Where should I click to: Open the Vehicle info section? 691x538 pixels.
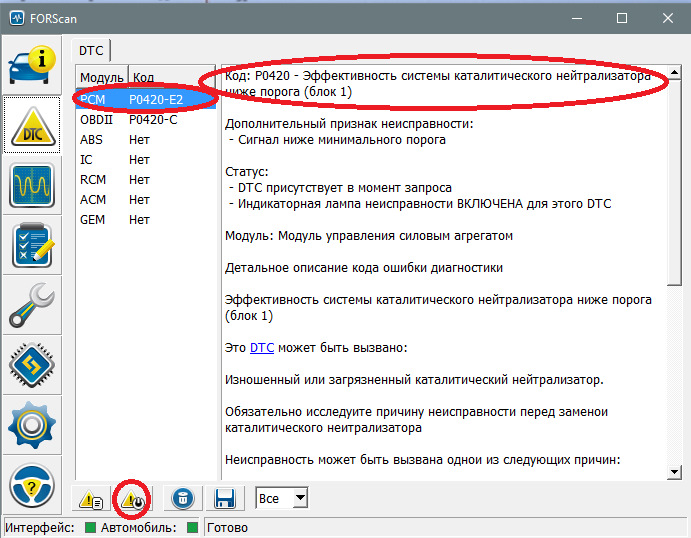click(x=32, y=64)
